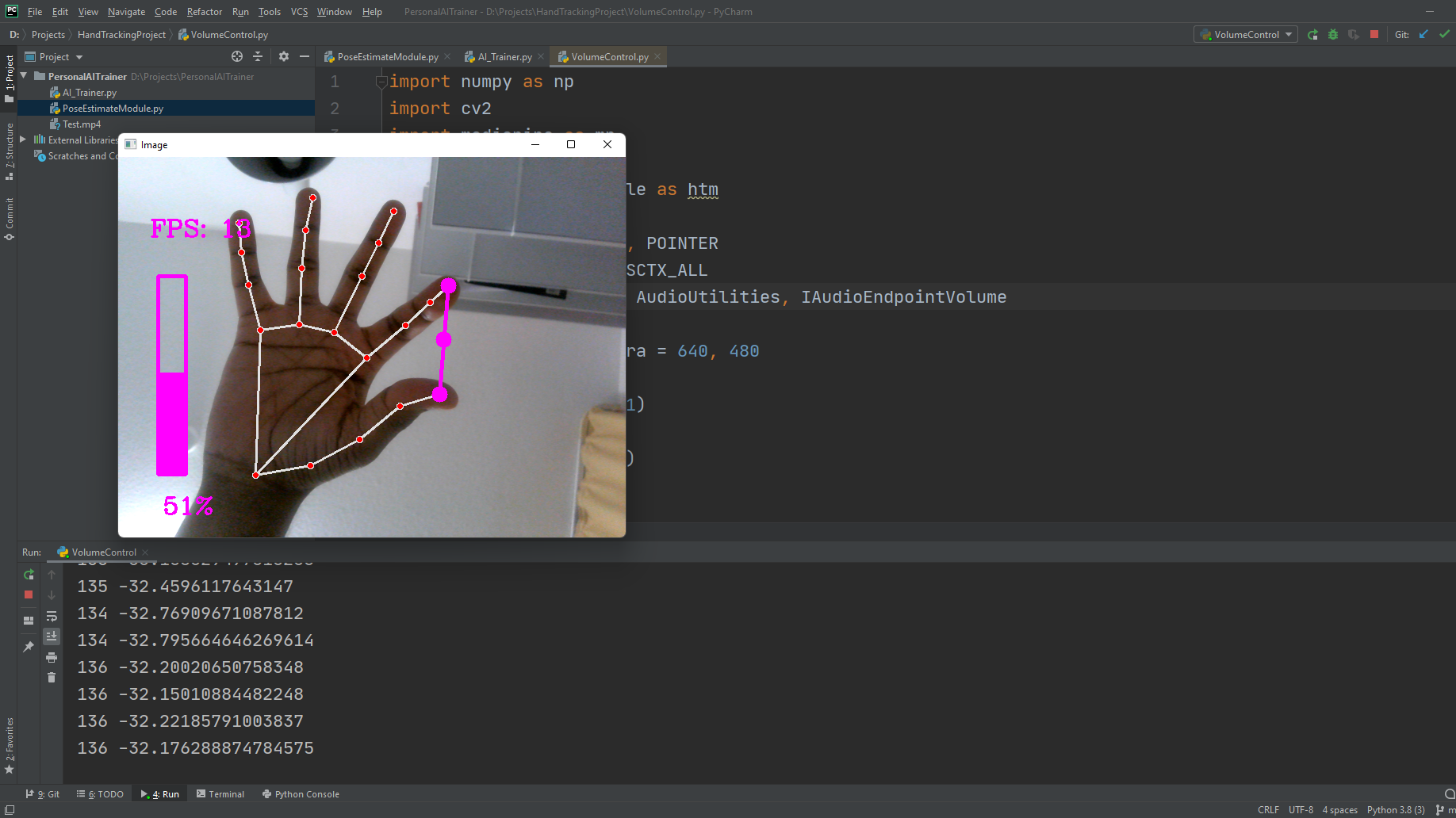1456x818 pixels.
Task: Close the VolumeControl run tab
Action: (x=145, y=552)
